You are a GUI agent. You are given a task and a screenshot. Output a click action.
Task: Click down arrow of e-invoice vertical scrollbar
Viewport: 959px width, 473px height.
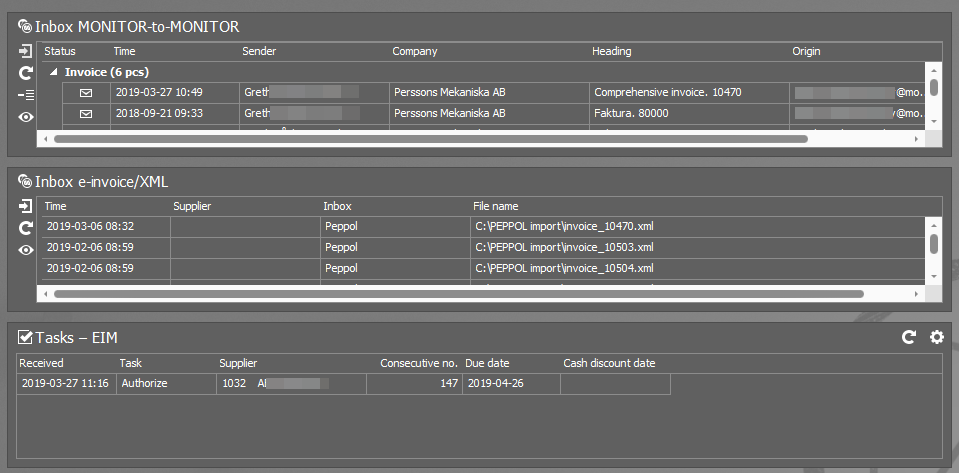(933, 277)
